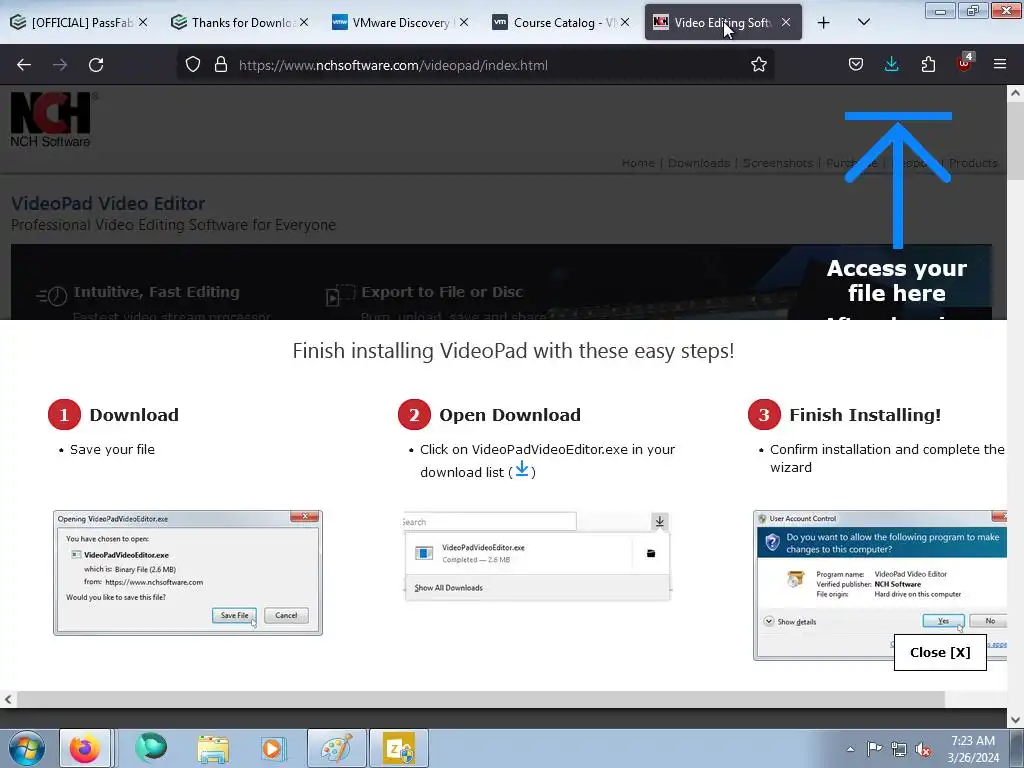Open Firefox from the taskbar
1024x768 pixels.
point(84,748)
